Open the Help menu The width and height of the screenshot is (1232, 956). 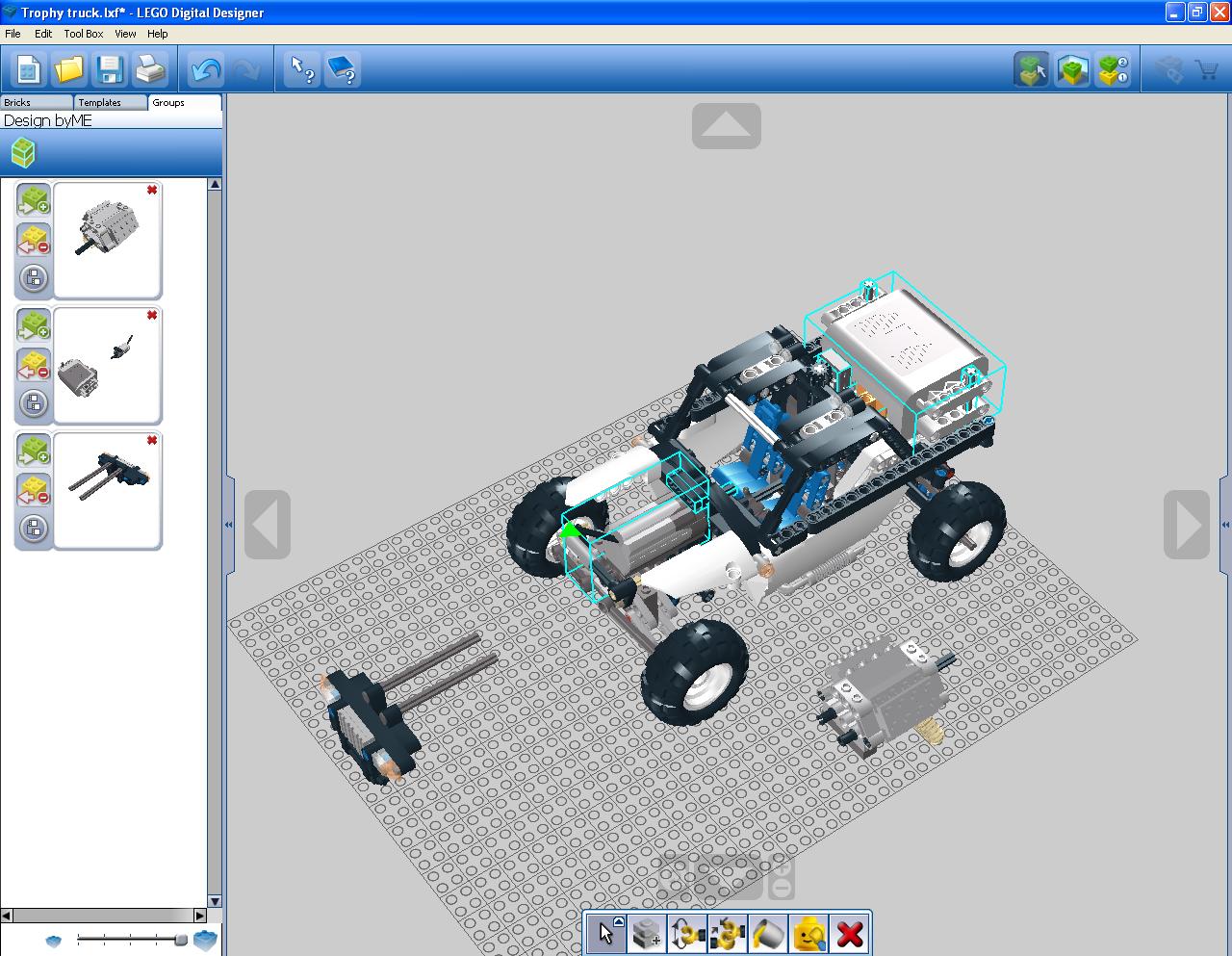click(157, 34)
